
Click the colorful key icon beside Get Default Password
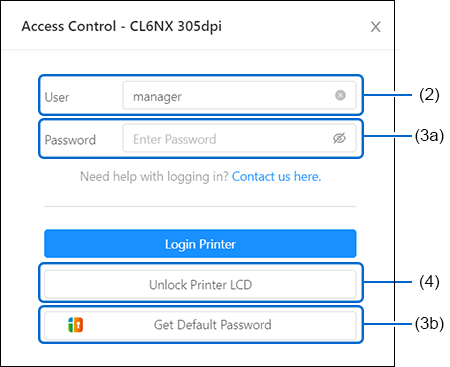(76, 325)
